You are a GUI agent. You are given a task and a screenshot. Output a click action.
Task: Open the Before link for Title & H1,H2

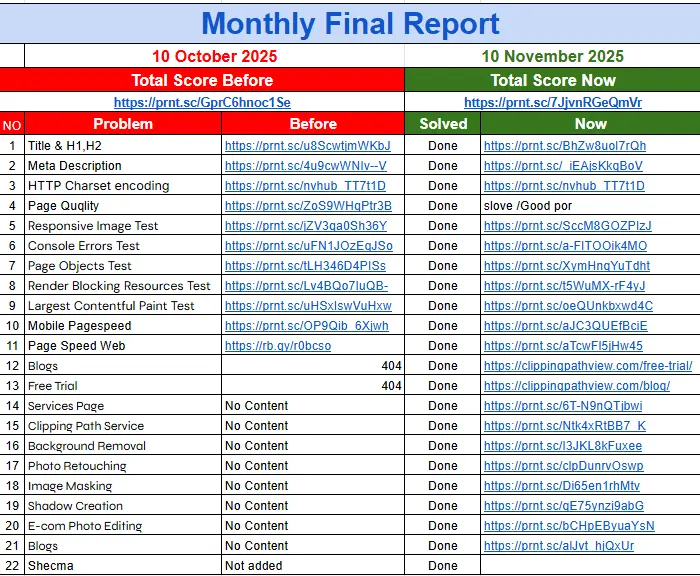[x=307, y=146]
